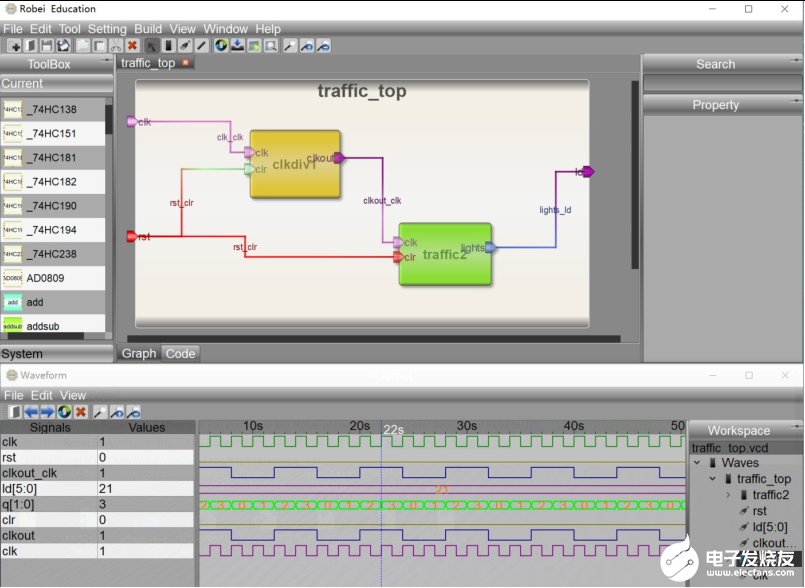Click the globe refresh icon in Waveform toolbar
Screen dimensions: 805x588
[x=64, y=412]
